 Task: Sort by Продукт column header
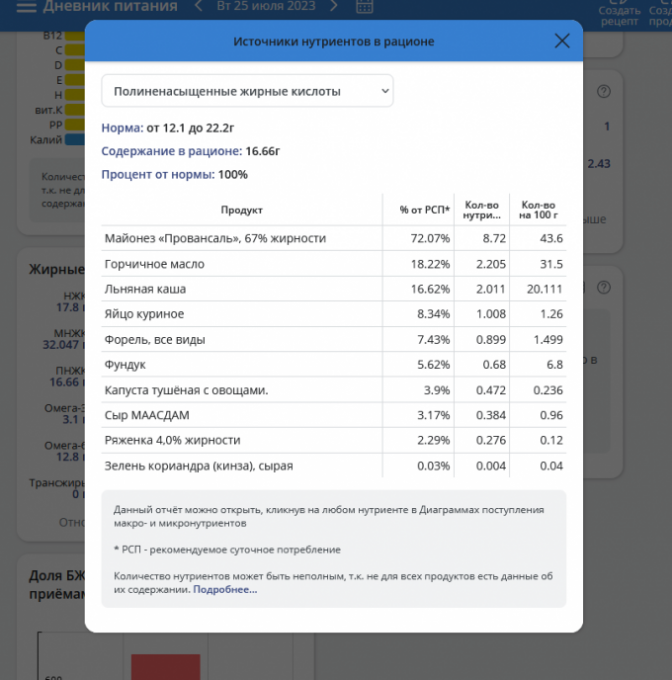point(241,210)
